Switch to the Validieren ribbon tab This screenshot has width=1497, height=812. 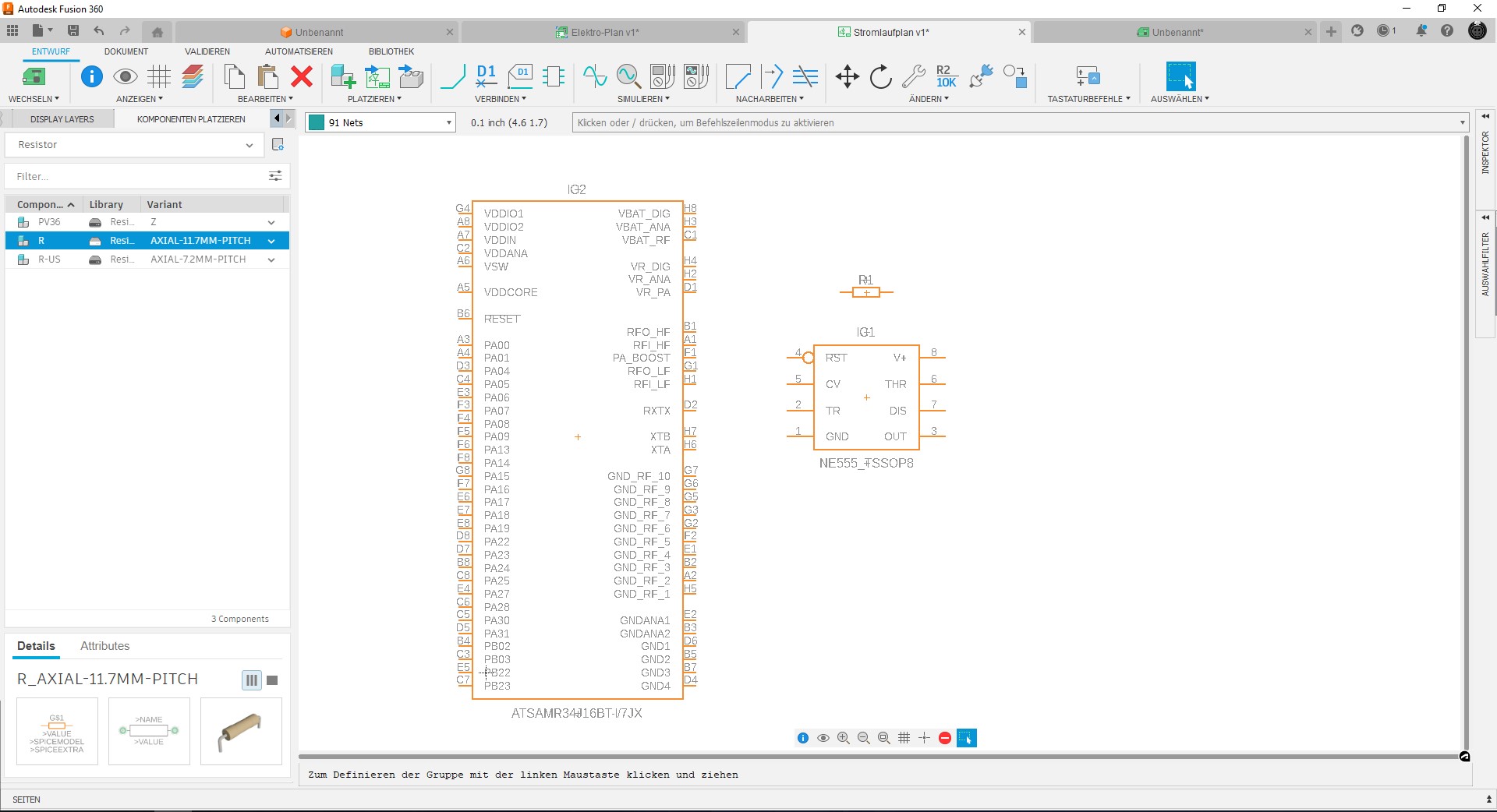(x=207, y=51)
